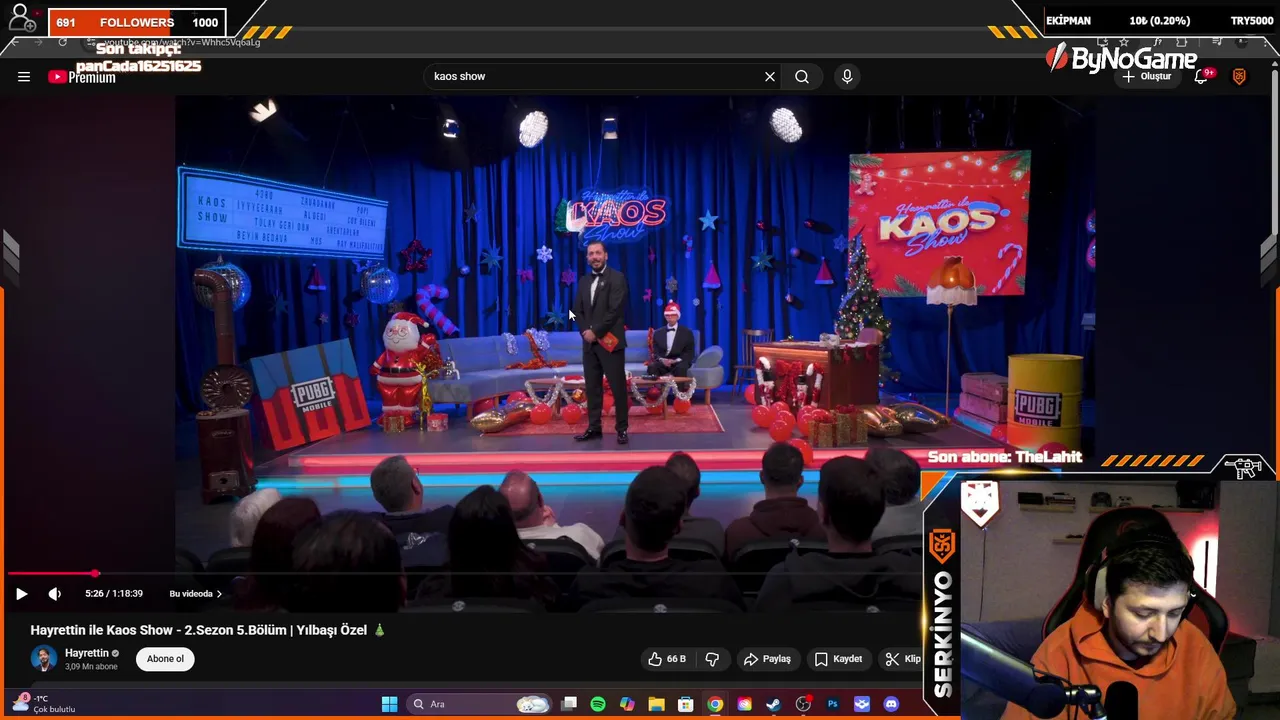Open Photoshop from the taskbar
The height and width of the screenshot is (720, 1280).
point(832,704)
